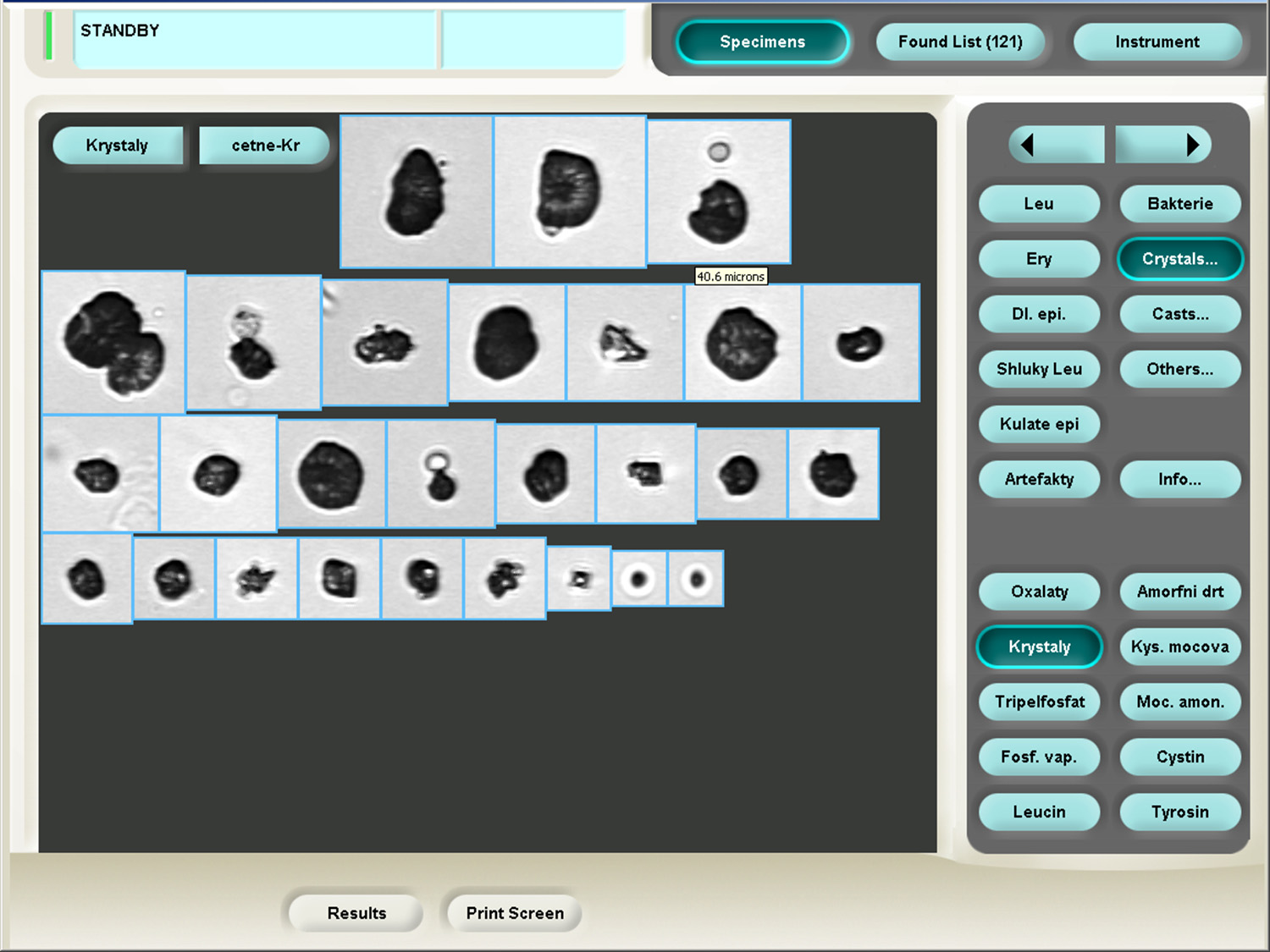1270x952 pixels.
Task: Expand the Crystals... category group
Action: pyautogui.click(x=1180, y=259)
